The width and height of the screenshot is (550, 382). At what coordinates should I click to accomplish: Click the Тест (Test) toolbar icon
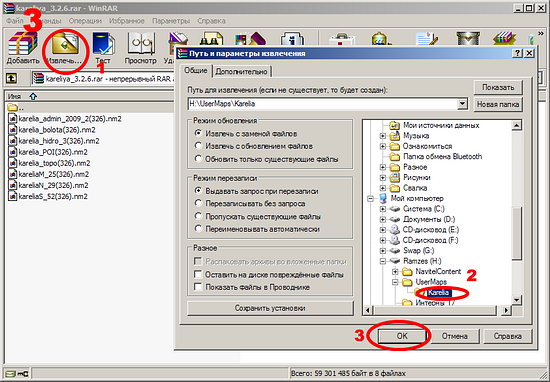tap(103, 48)
